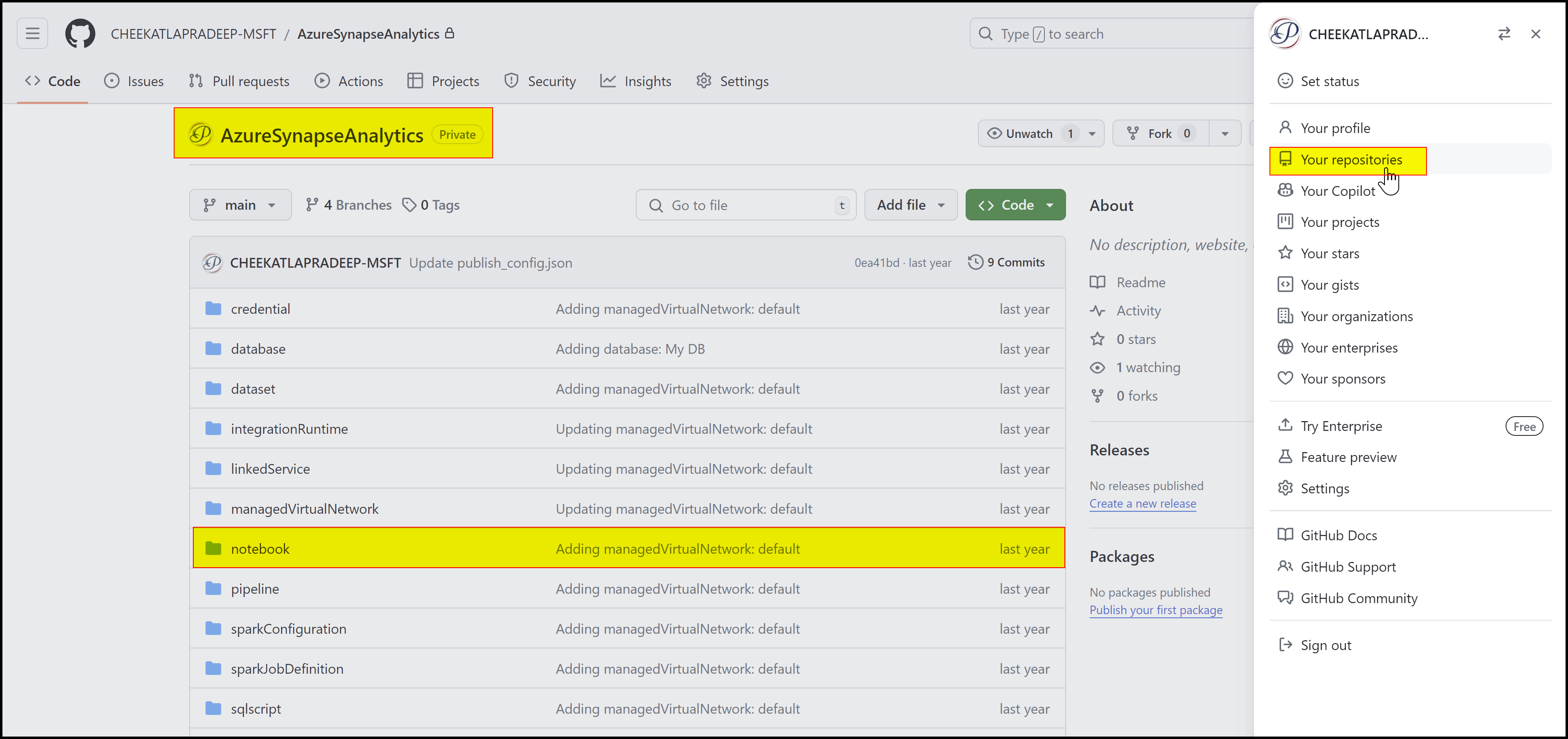Expand the Fork options dropdown arrow
This screenshot has height=739, width=1568.
pyautogui.click(x=1225, y=133)
